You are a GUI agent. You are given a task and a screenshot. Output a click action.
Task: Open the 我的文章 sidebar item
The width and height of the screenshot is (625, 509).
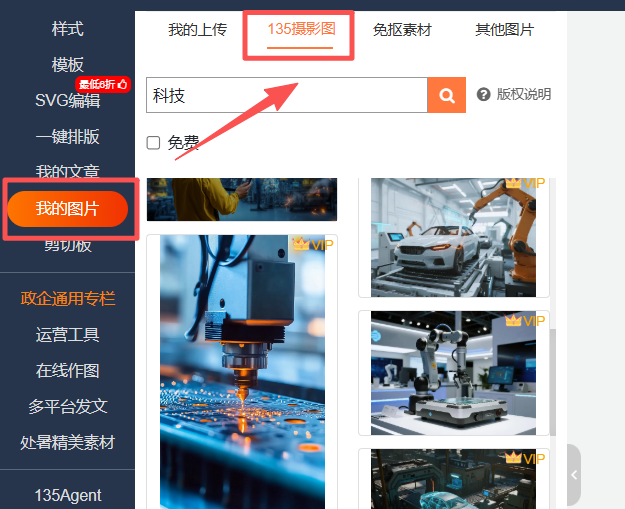click(67, 171)
